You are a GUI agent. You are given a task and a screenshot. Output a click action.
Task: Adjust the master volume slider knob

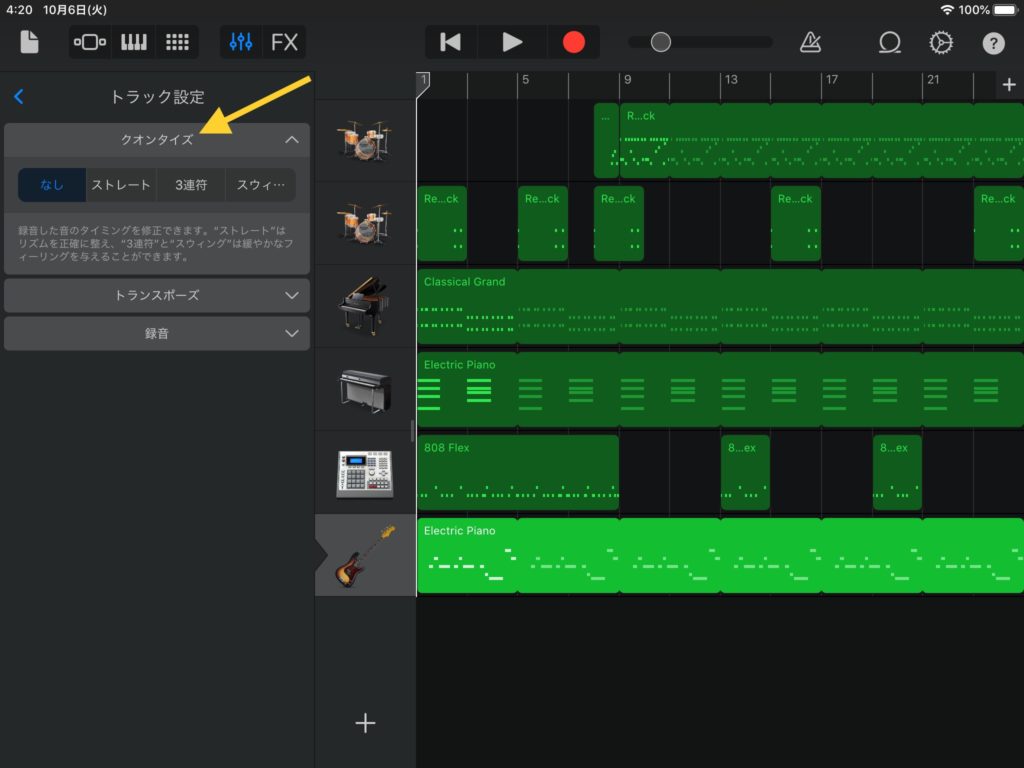click(x=660, y=42)
